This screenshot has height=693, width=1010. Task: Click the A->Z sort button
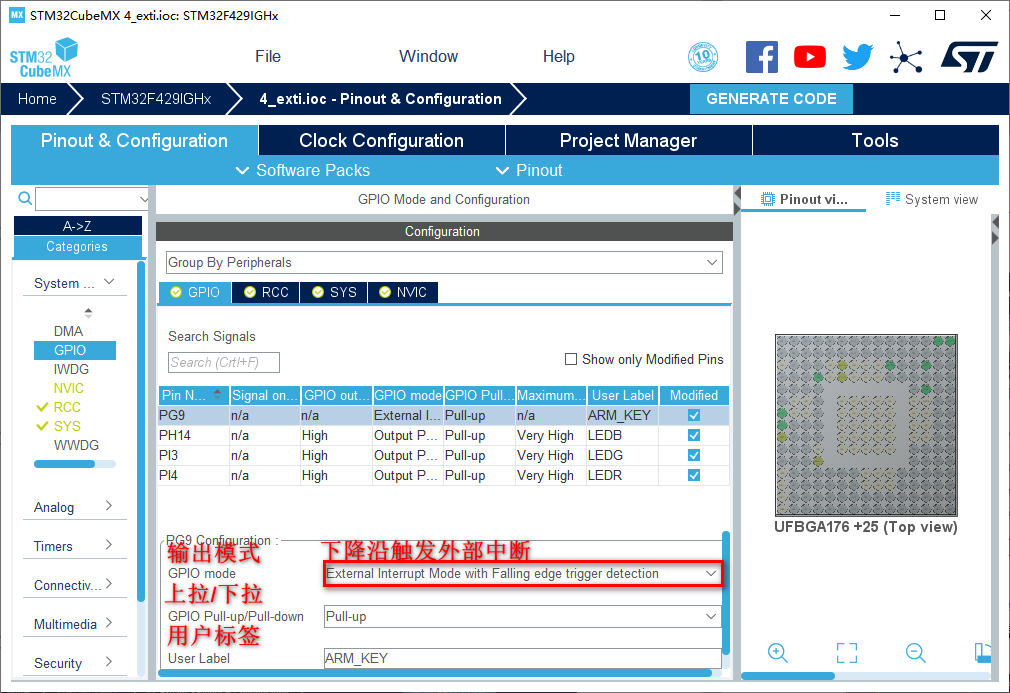[x=77, y=226]
